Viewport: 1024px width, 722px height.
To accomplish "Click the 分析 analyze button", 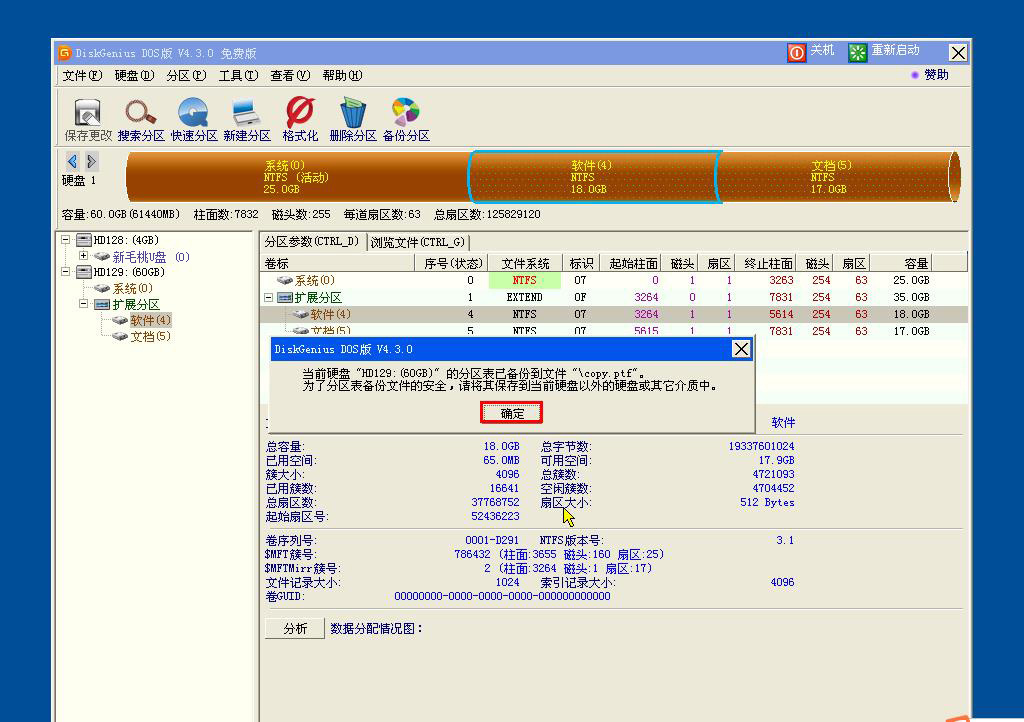I will click(x=295, y=629).
